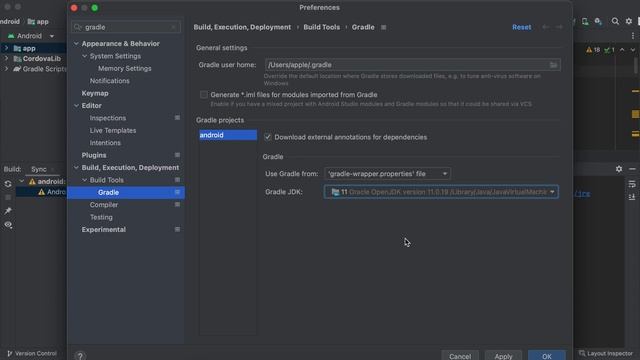Click the Sync refresh icon in Build panel
The height and width of the screenshot is (360, 640).
(x=8, y=184)
